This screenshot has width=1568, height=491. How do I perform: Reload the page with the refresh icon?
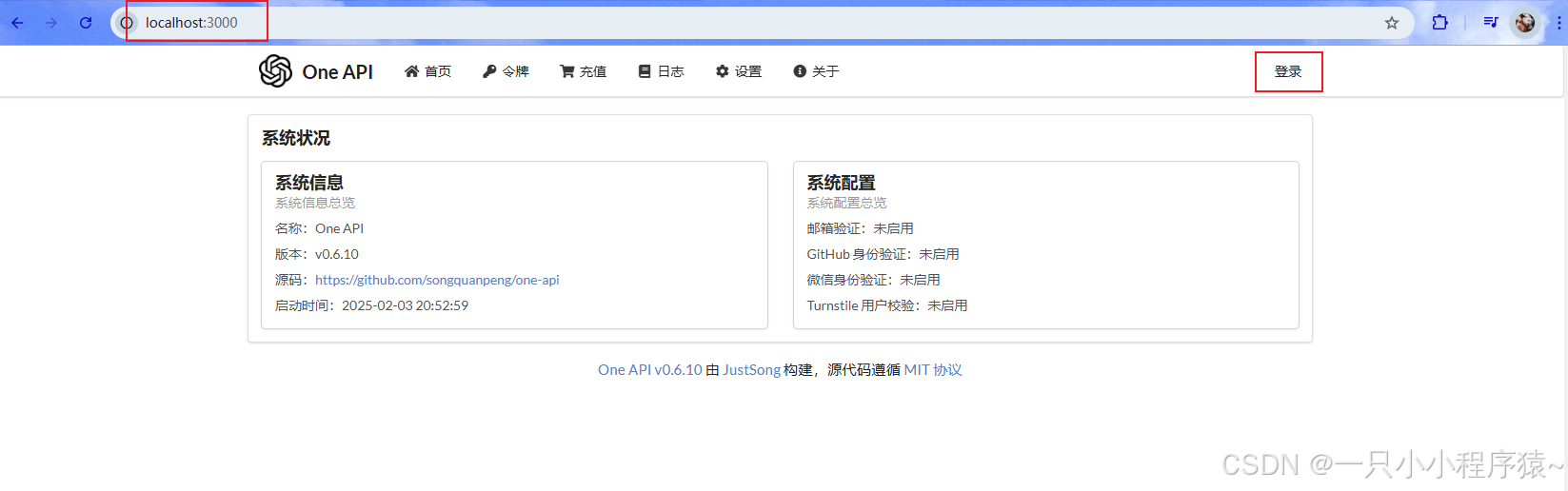click(86, 23)
